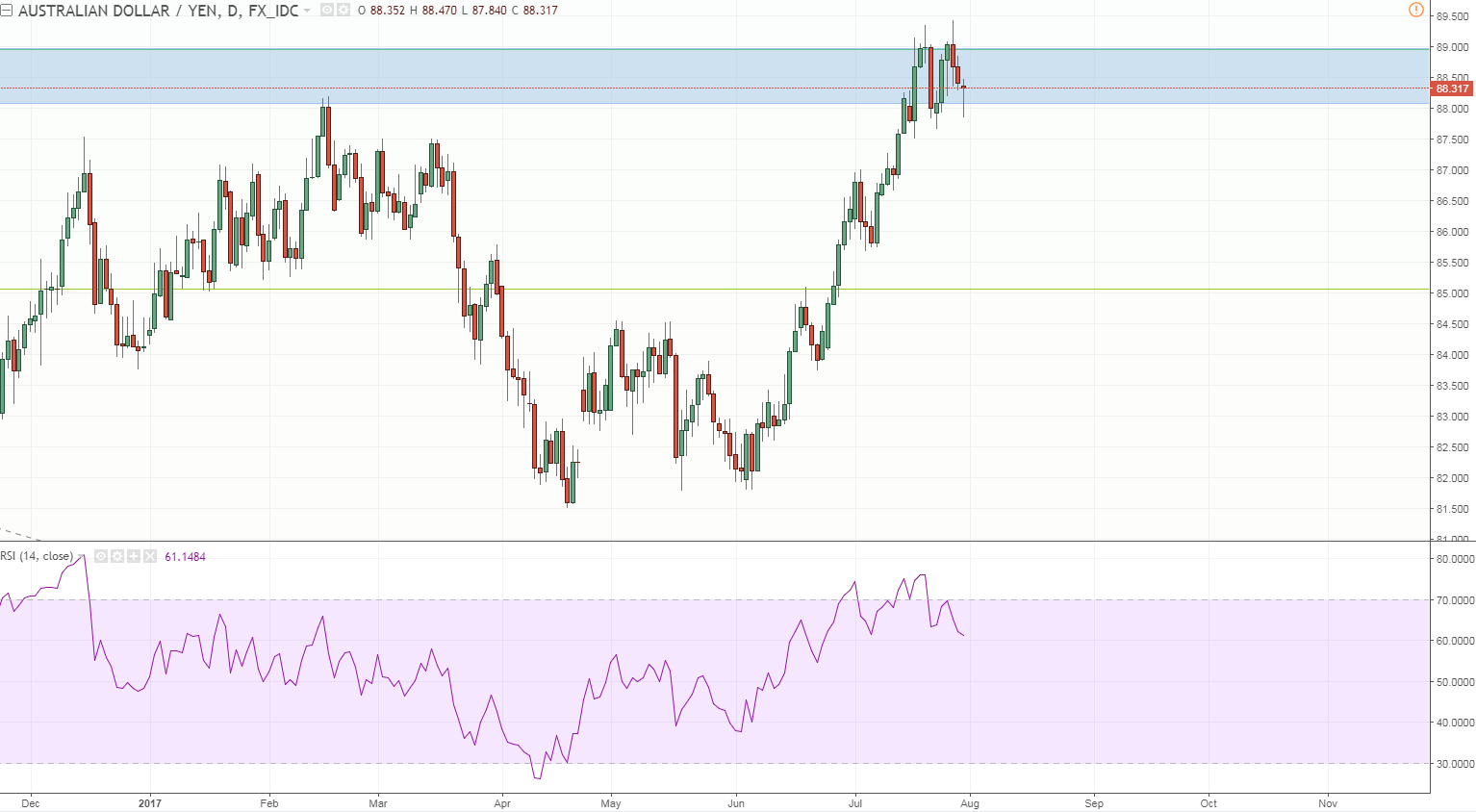Screen dimensions: 1476x812
Task: Click the 82.000 price scale label
Action: point(1453,478)
